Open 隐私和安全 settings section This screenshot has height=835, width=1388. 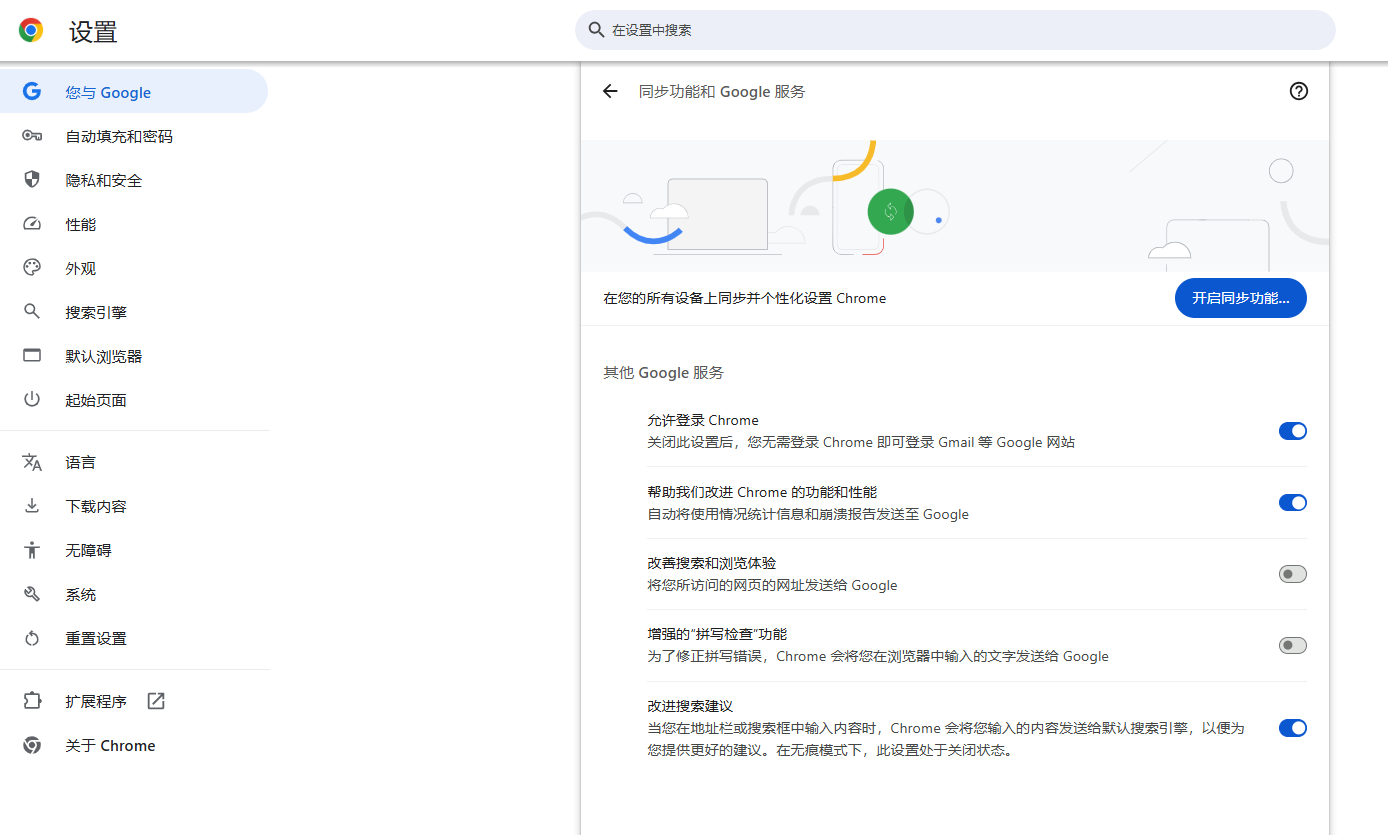click(134, 180)
